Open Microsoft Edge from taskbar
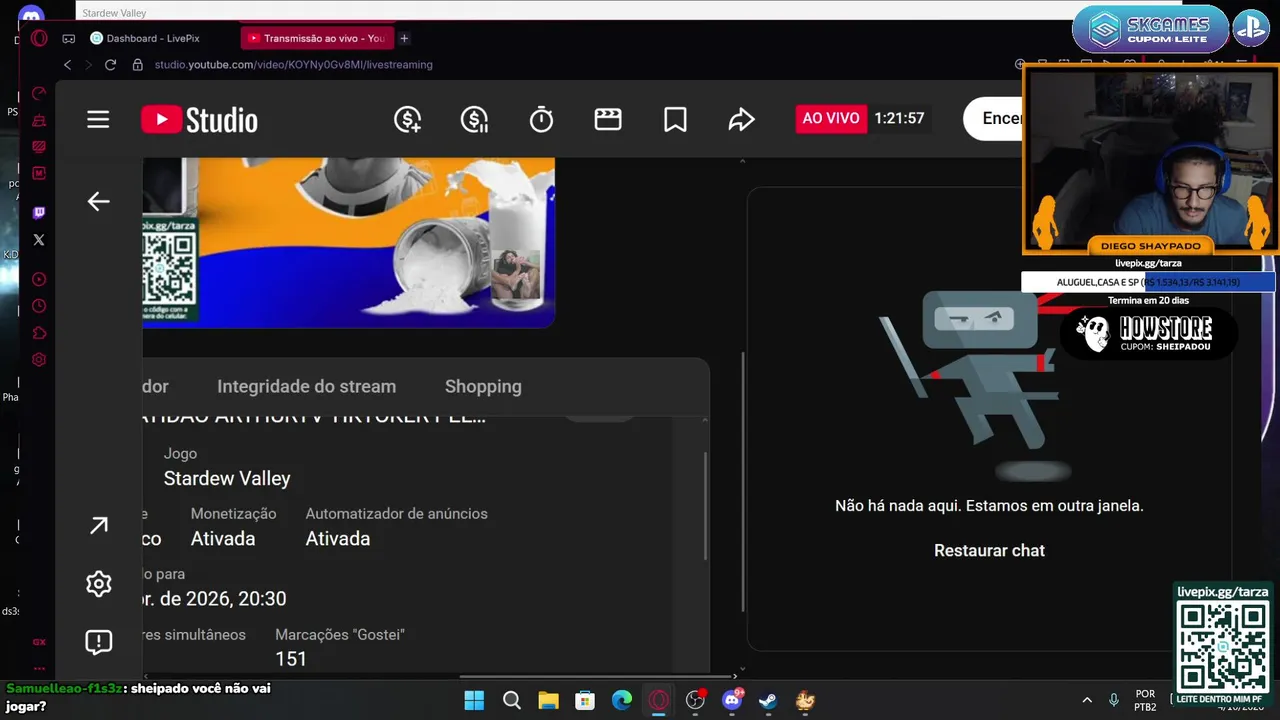 coord(622,701)
